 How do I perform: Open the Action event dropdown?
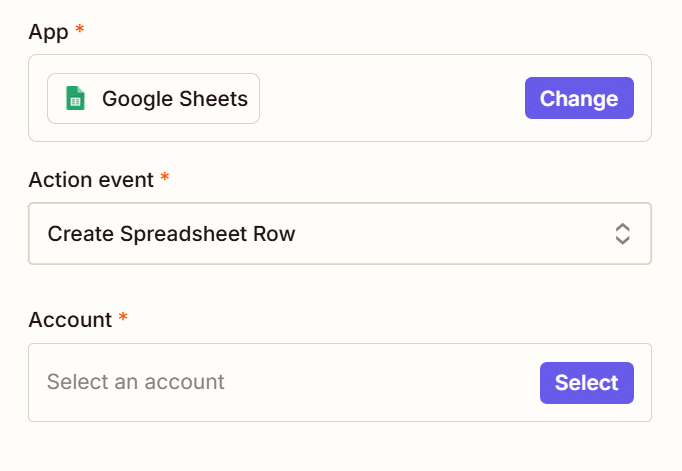339,234
